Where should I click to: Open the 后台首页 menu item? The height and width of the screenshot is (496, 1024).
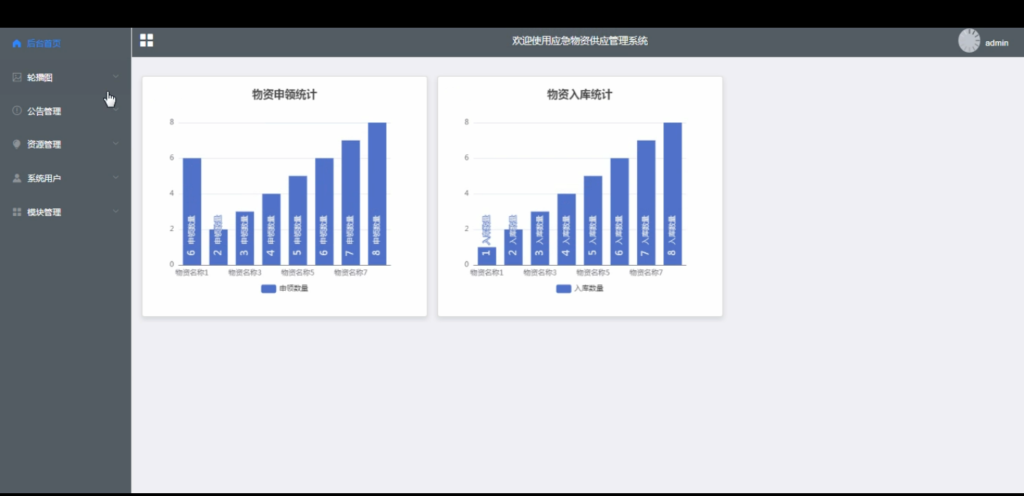pyautogui.click(x=65, y=44)
